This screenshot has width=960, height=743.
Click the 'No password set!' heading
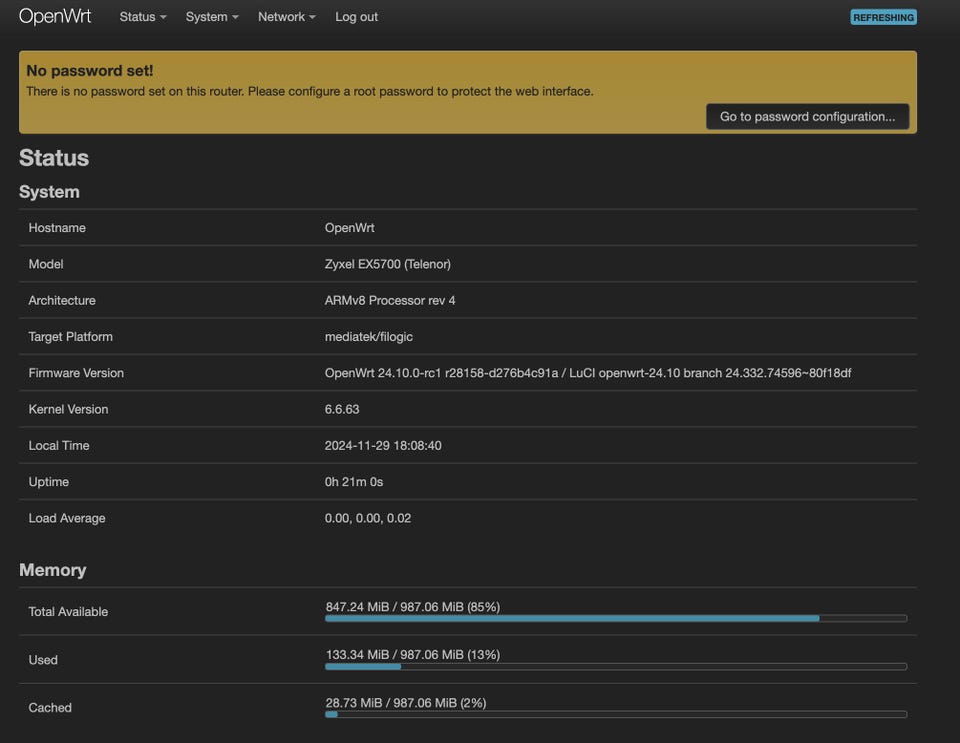(x=90, y=70)
